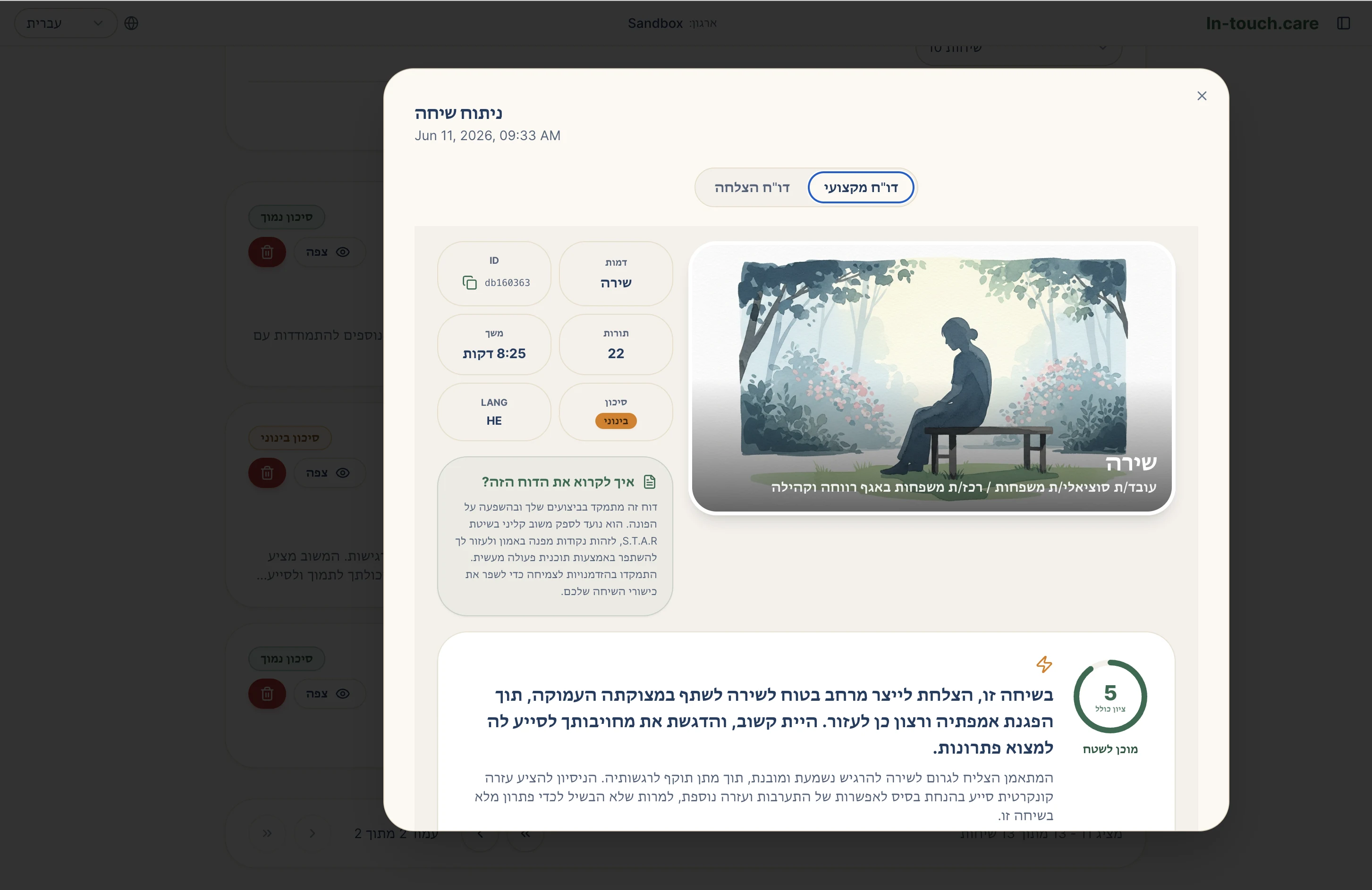The width and height of the screenshot is (1372, 890).
Task: Switch to the דו"ח הצלחה tab
Action: click(752, 187)
